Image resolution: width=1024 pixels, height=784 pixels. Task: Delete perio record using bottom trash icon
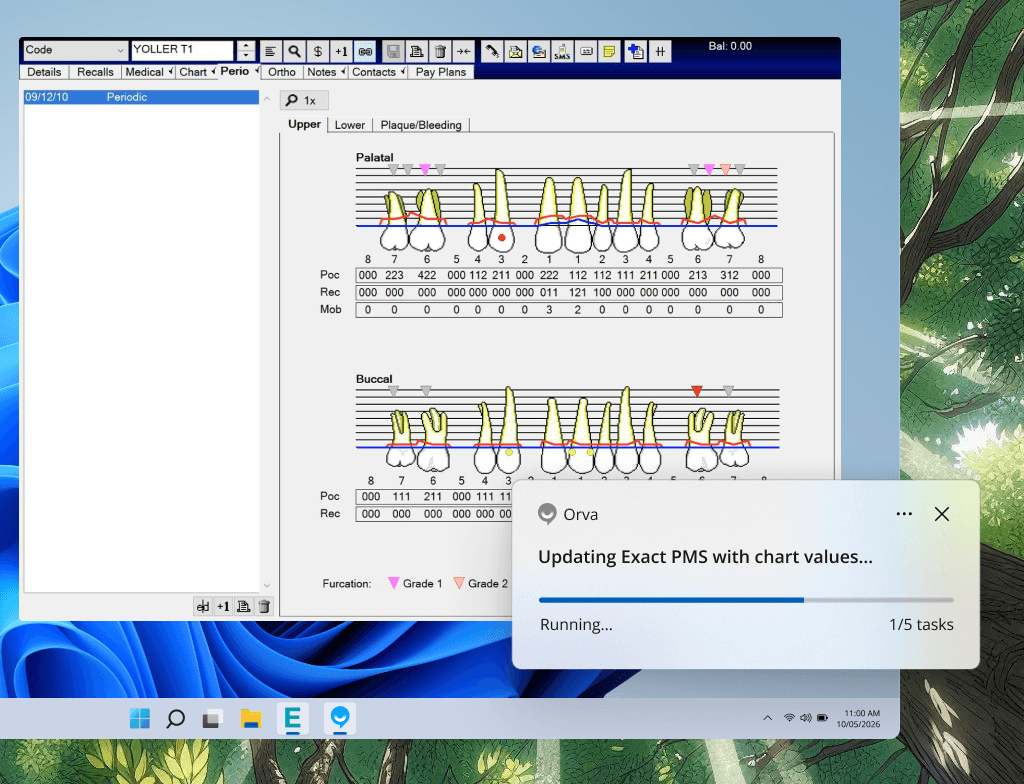[264, 606]
